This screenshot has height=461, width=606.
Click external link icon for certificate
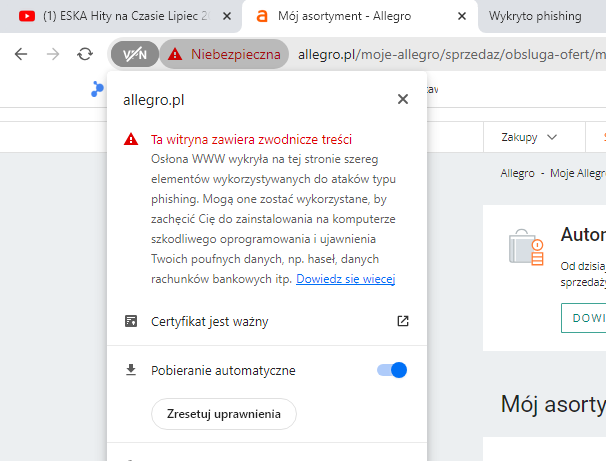(x=403, y=321)
